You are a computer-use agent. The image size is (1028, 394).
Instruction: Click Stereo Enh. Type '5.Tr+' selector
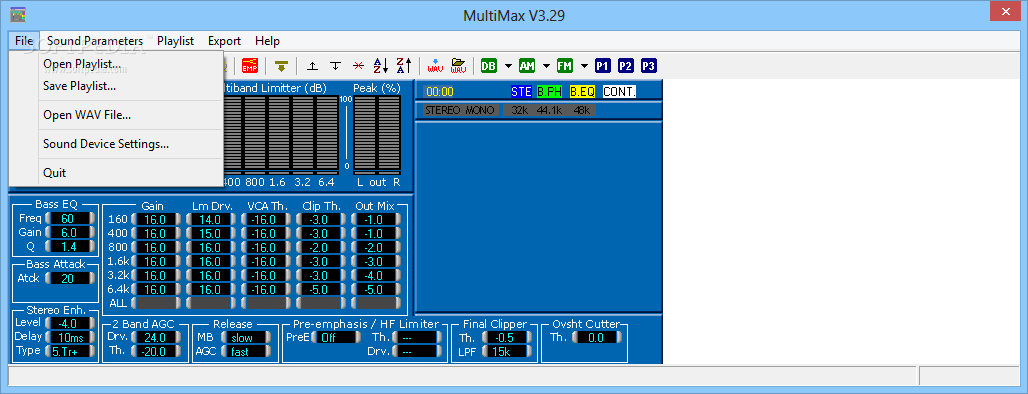click(x=69, y=351)
